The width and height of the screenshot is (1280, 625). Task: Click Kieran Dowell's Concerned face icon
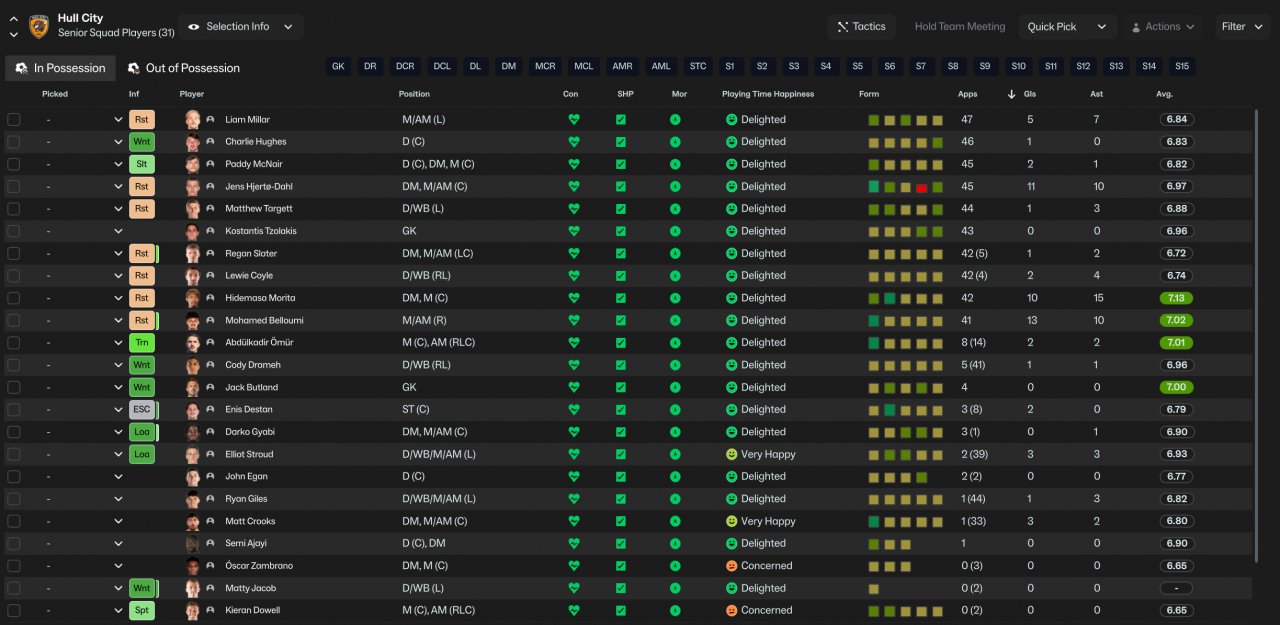[732, 610]
